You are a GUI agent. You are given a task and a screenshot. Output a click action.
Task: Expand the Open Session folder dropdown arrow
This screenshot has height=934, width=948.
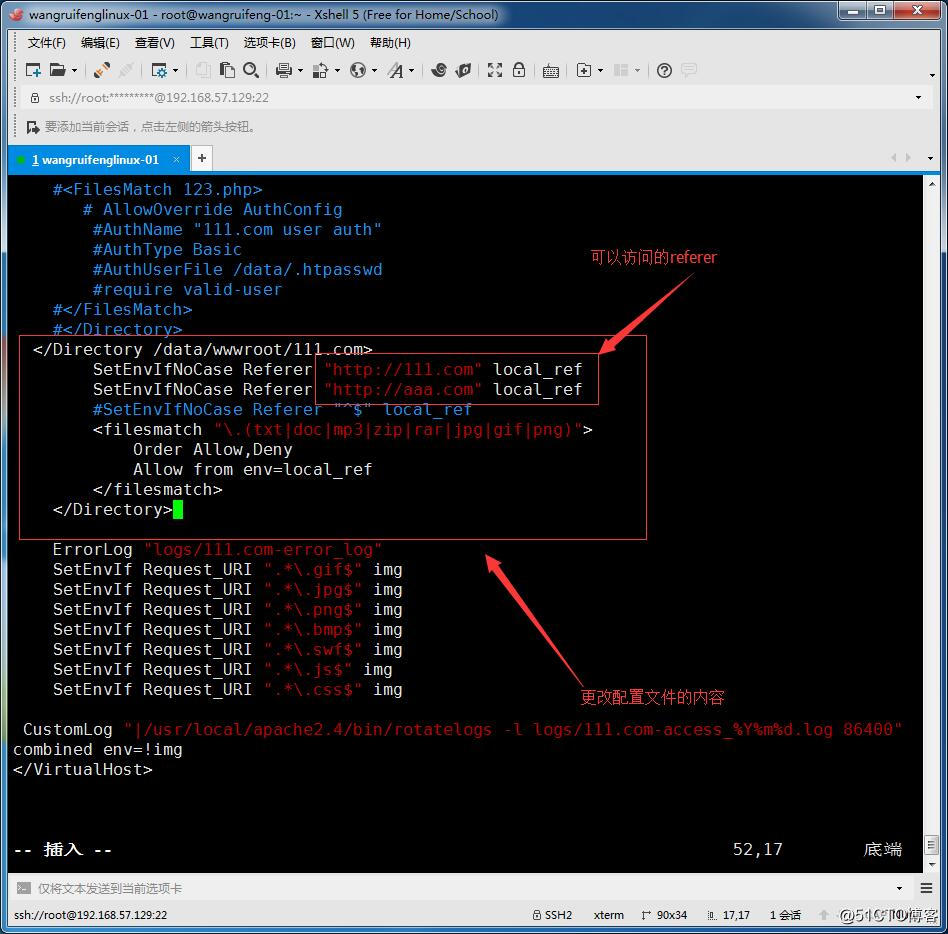coord(74,71)
